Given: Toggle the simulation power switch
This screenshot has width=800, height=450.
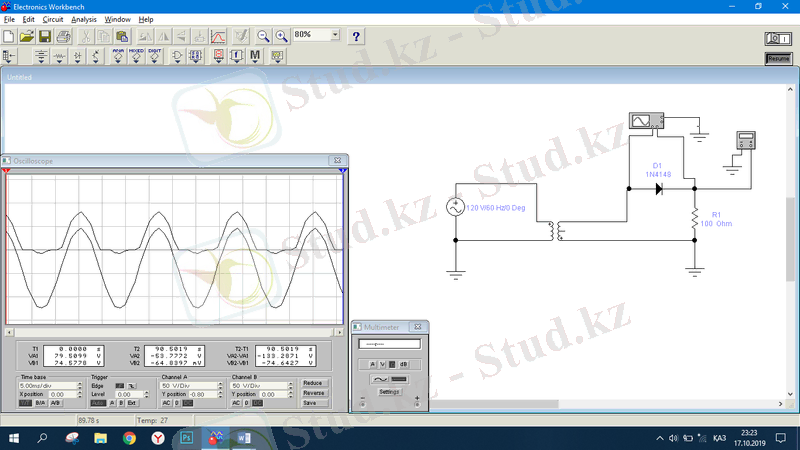Looking at the screenshot, I should click(778, 39).
